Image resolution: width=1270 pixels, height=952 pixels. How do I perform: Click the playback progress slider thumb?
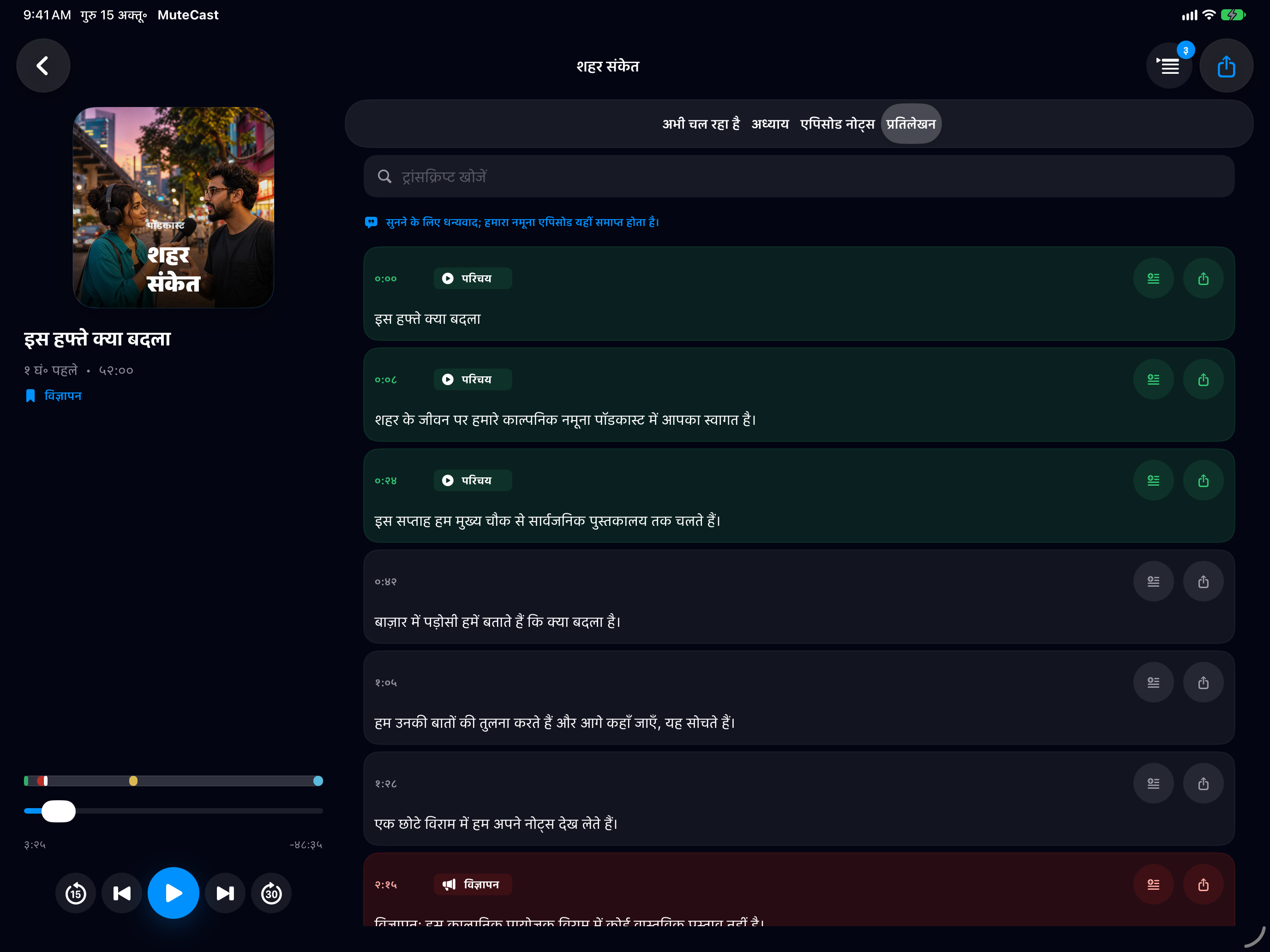tap(59, 811)
